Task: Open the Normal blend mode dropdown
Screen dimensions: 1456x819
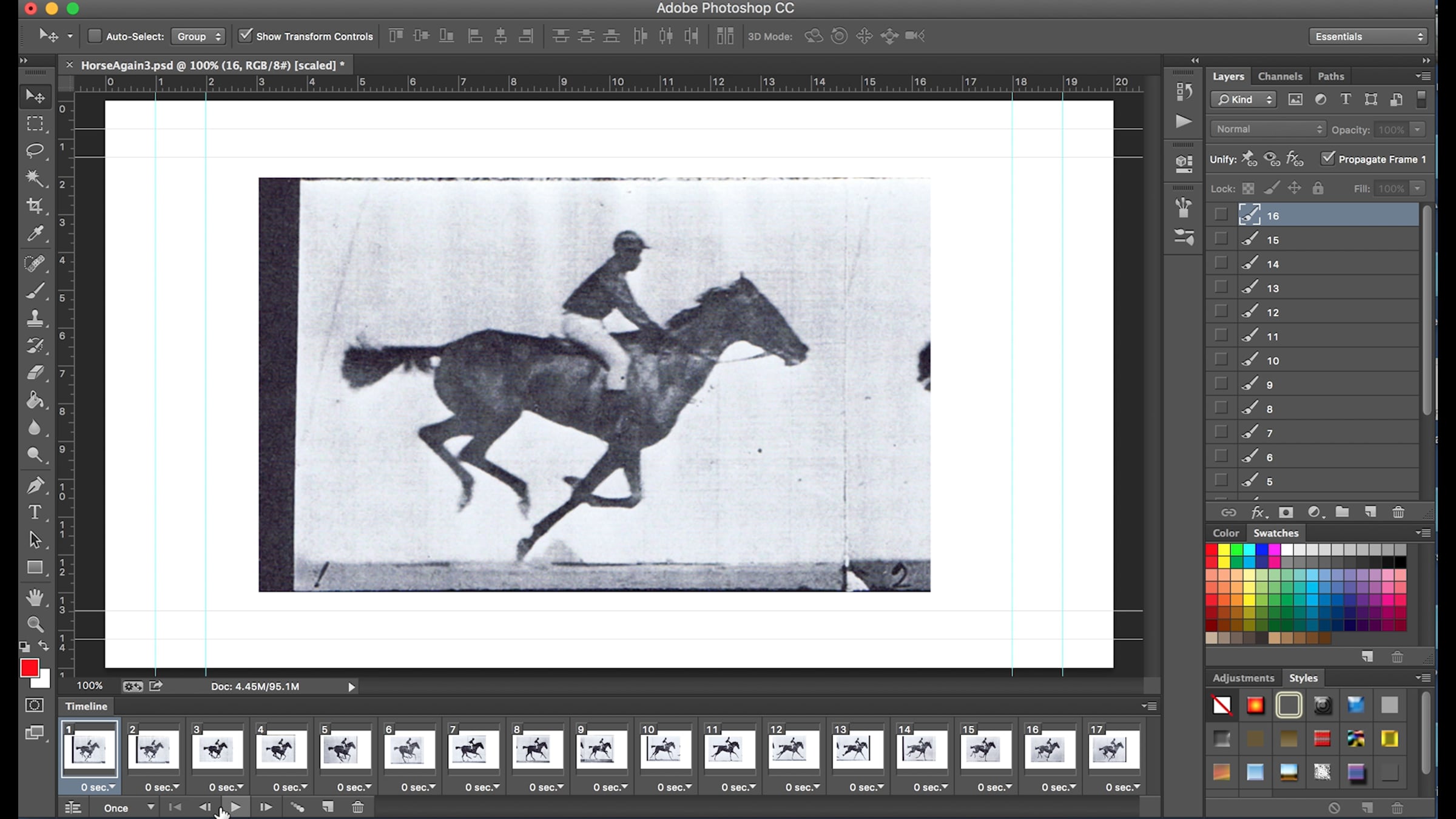Action: coord(1268,129)
